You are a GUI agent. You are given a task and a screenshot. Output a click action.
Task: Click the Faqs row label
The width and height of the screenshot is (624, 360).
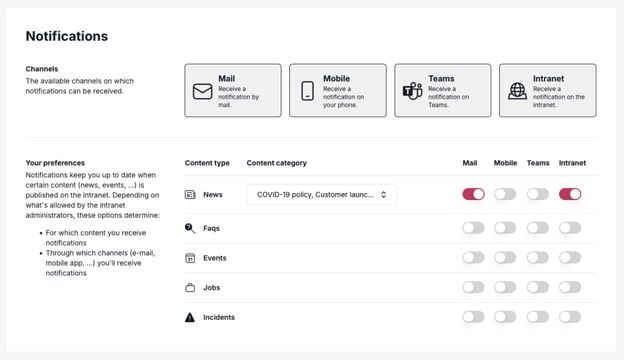211,228
